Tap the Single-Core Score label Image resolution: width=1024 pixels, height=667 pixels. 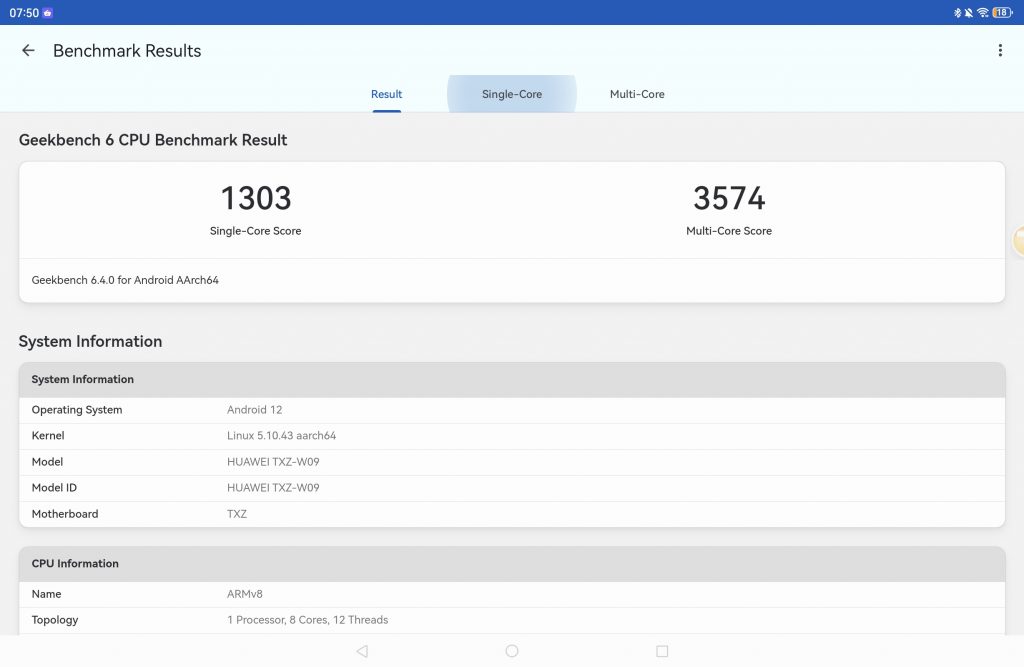pyautogui.click(x=255, y=231)
